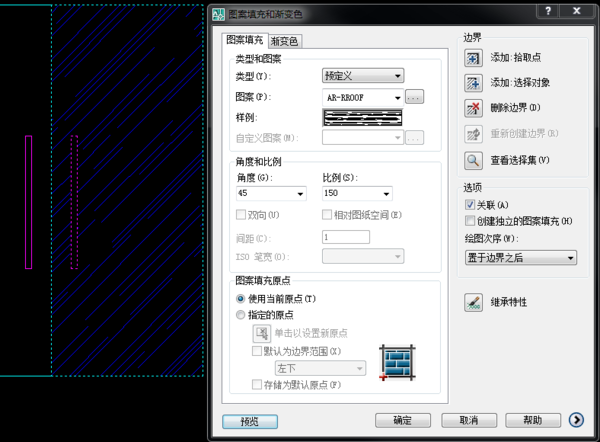
Task: Click the View selections magnifier icon
Action: pyautogui.click(x=473, y=161)
